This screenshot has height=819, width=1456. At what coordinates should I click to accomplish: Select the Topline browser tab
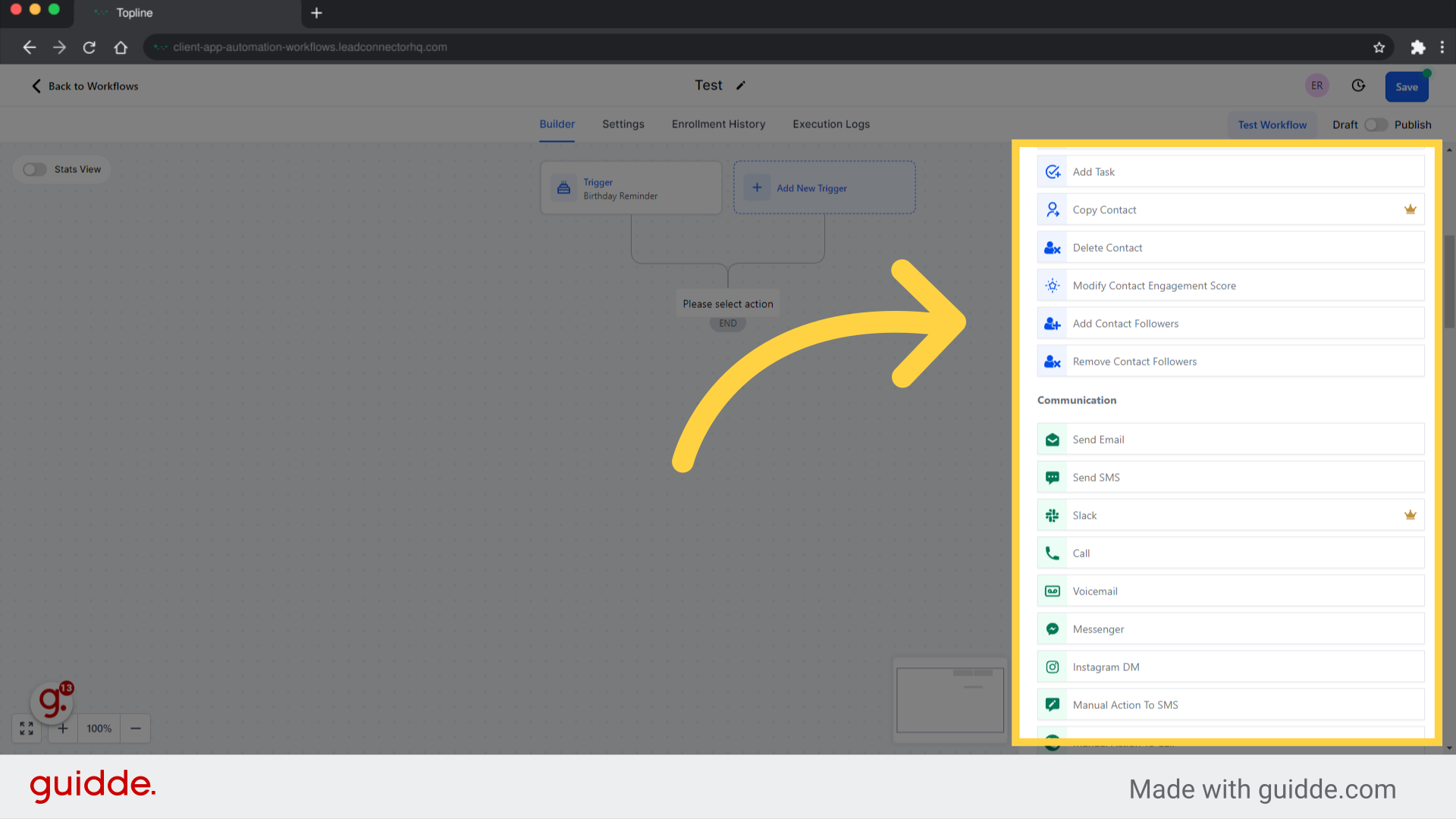click(x=187, y=13)
